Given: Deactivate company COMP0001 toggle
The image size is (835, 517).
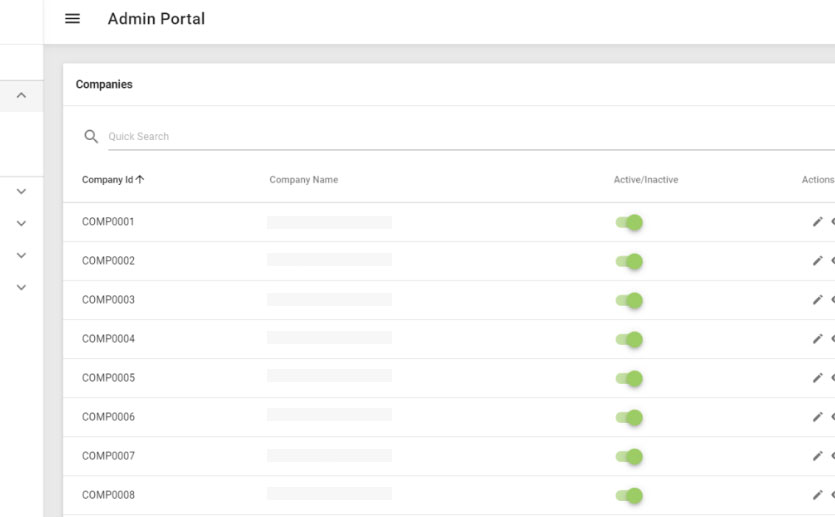Looking at the screenshot, I should [x=629, y=222].
